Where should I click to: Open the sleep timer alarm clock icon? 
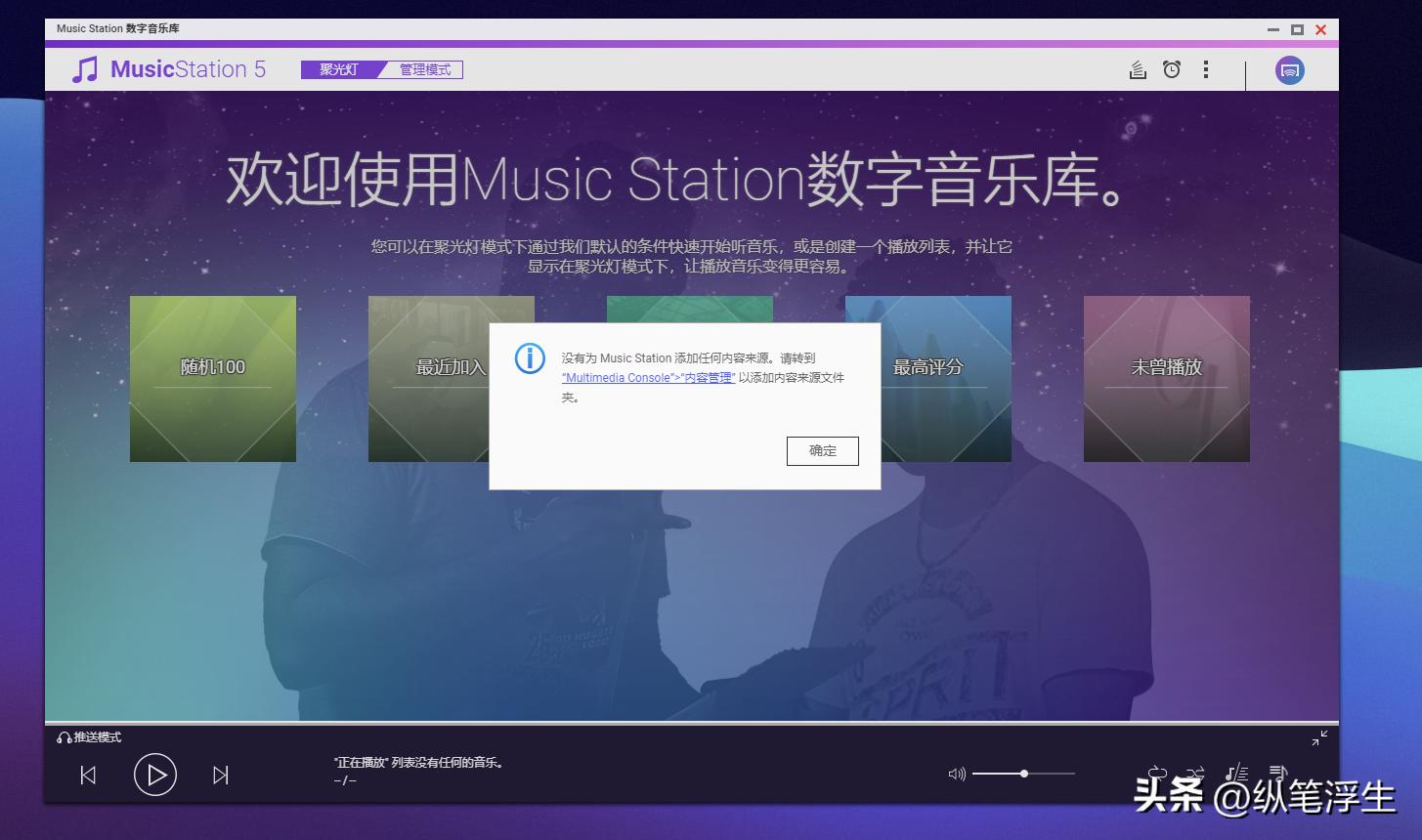click(x=1172, y=69)
